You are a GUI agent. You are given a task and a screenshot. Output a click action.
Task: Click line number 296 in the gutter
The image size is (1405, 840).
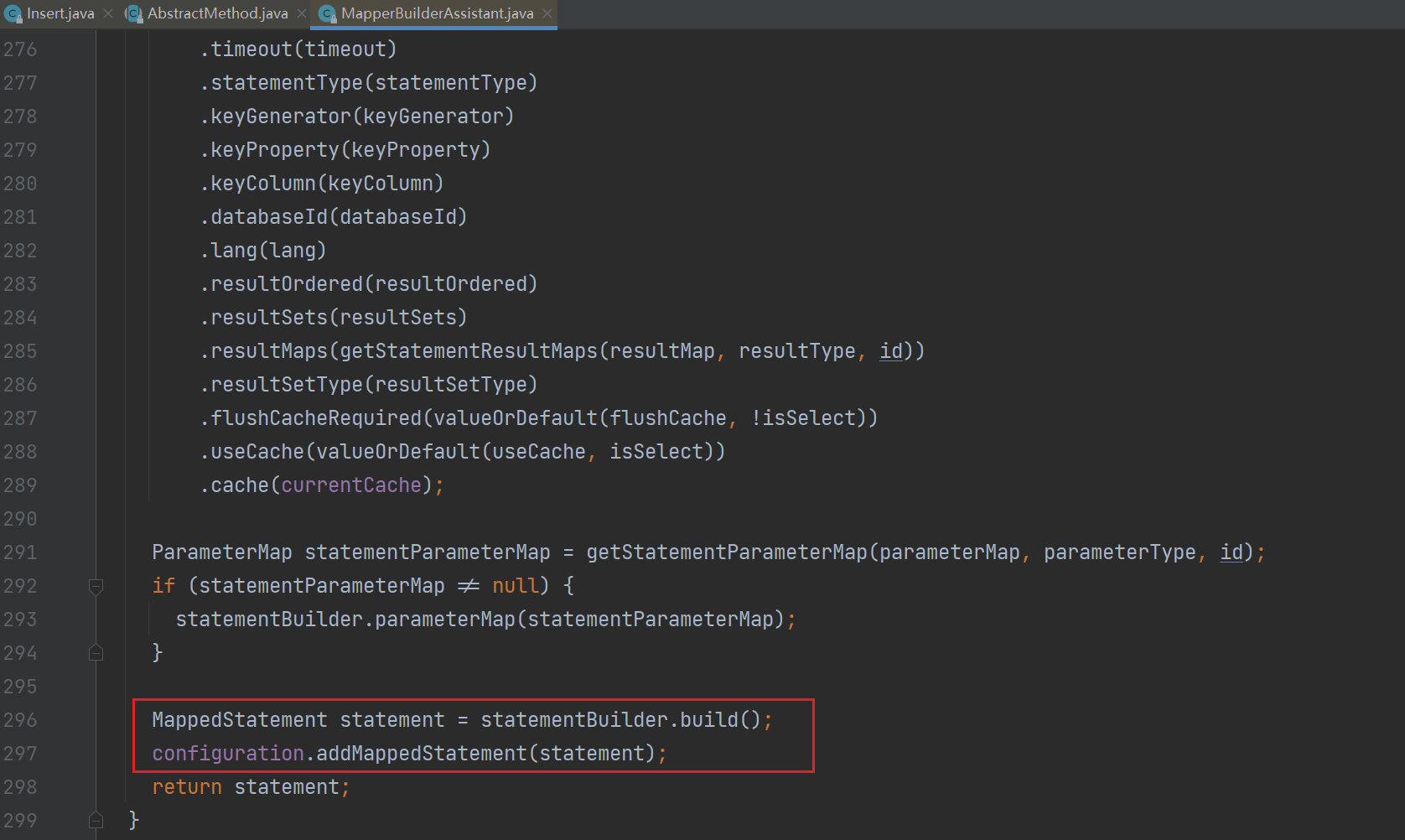coord(20,720)
